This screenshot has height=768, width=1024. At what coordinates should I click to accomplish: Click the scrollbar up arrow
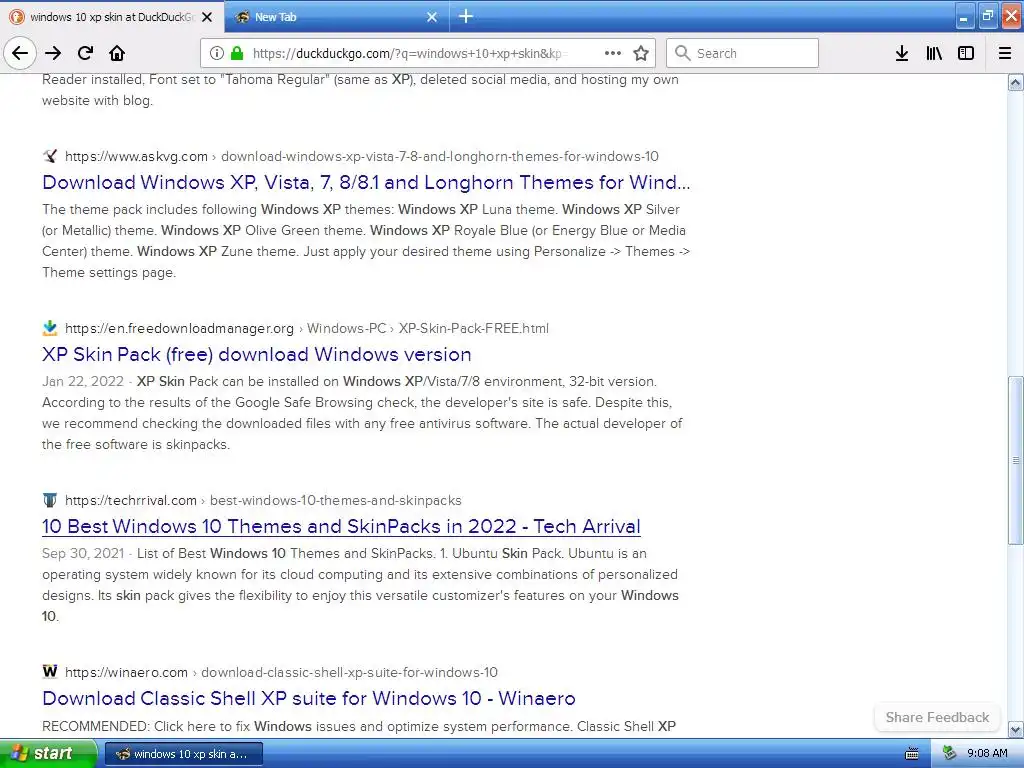(1016, 82)
